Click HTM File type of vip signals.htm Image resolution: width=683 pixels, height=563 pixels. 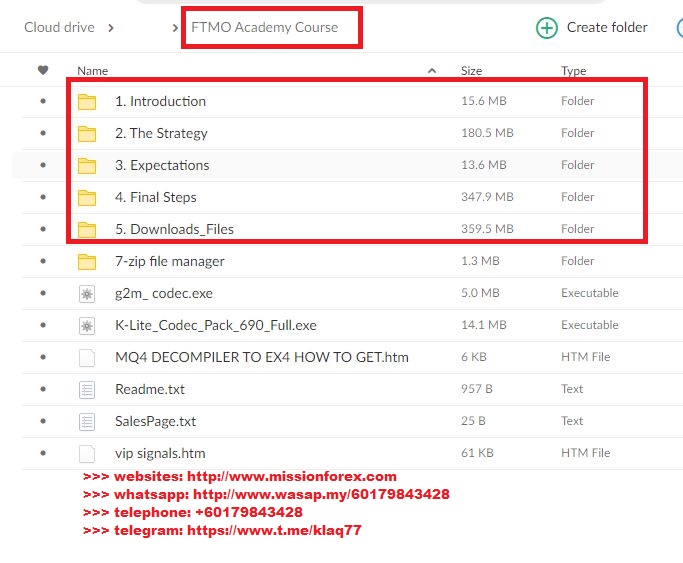click(585, 453)
